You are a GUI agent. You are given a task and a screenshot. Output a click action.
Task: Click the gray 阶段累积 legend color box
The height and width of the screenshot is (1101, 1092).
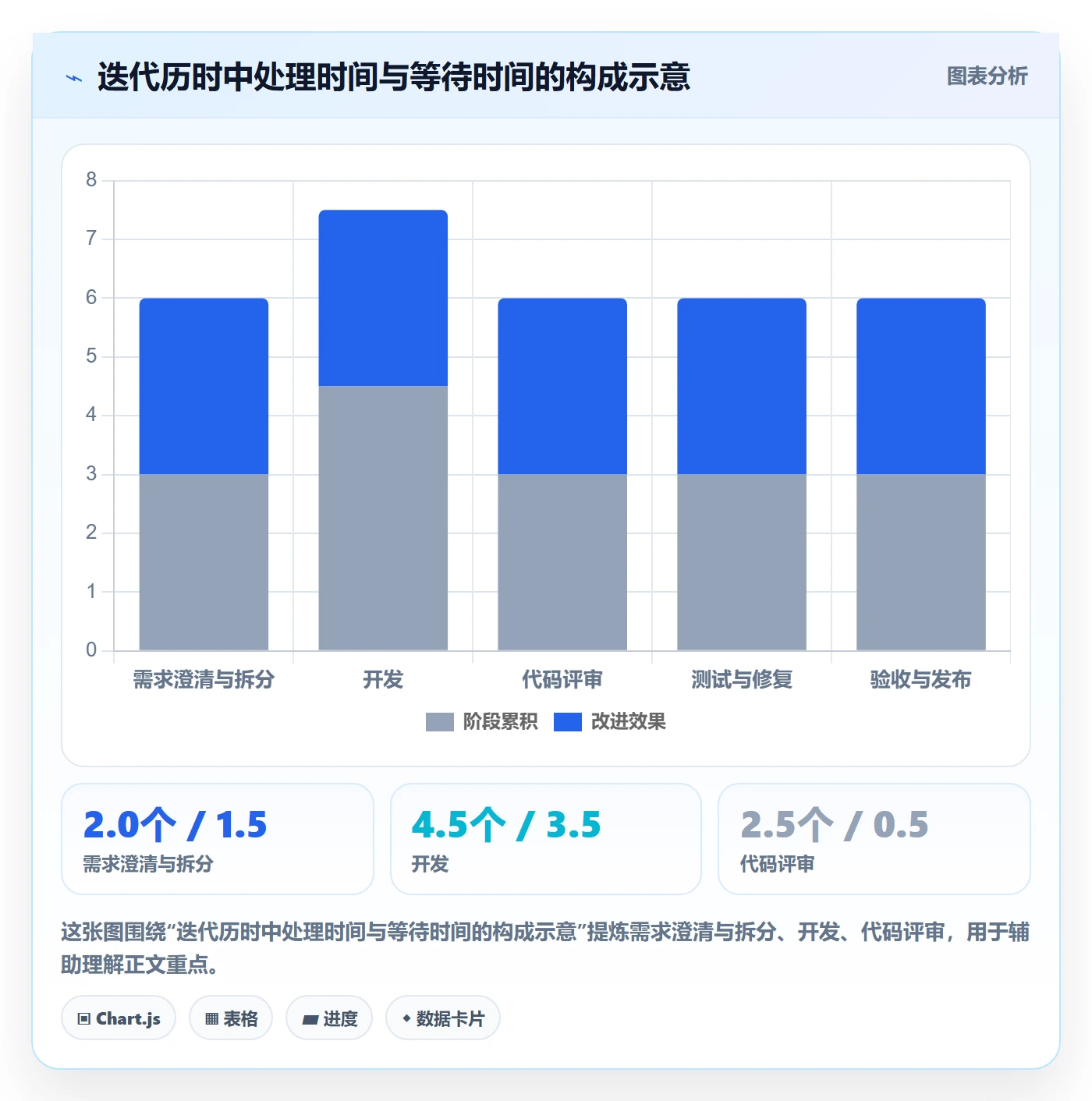[439, 722]
